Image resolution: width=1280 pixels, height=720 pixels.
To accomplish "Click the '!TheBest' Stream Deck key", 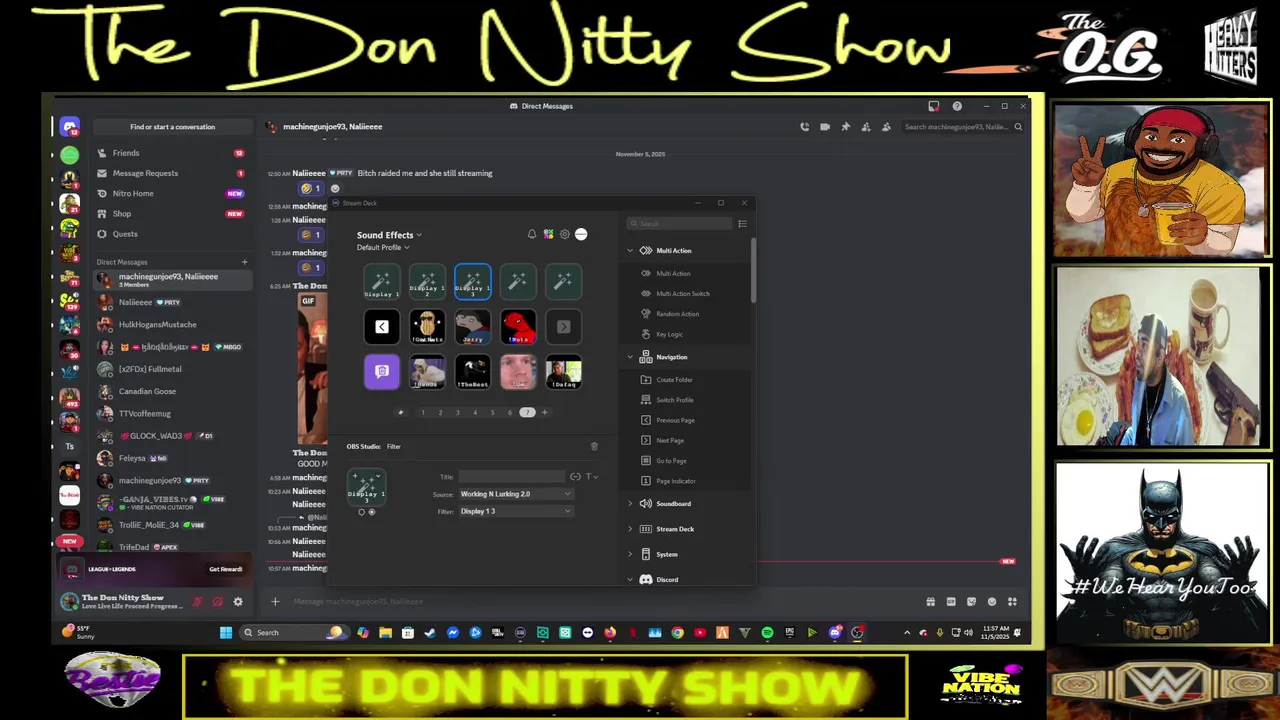I will click(473, 372).
